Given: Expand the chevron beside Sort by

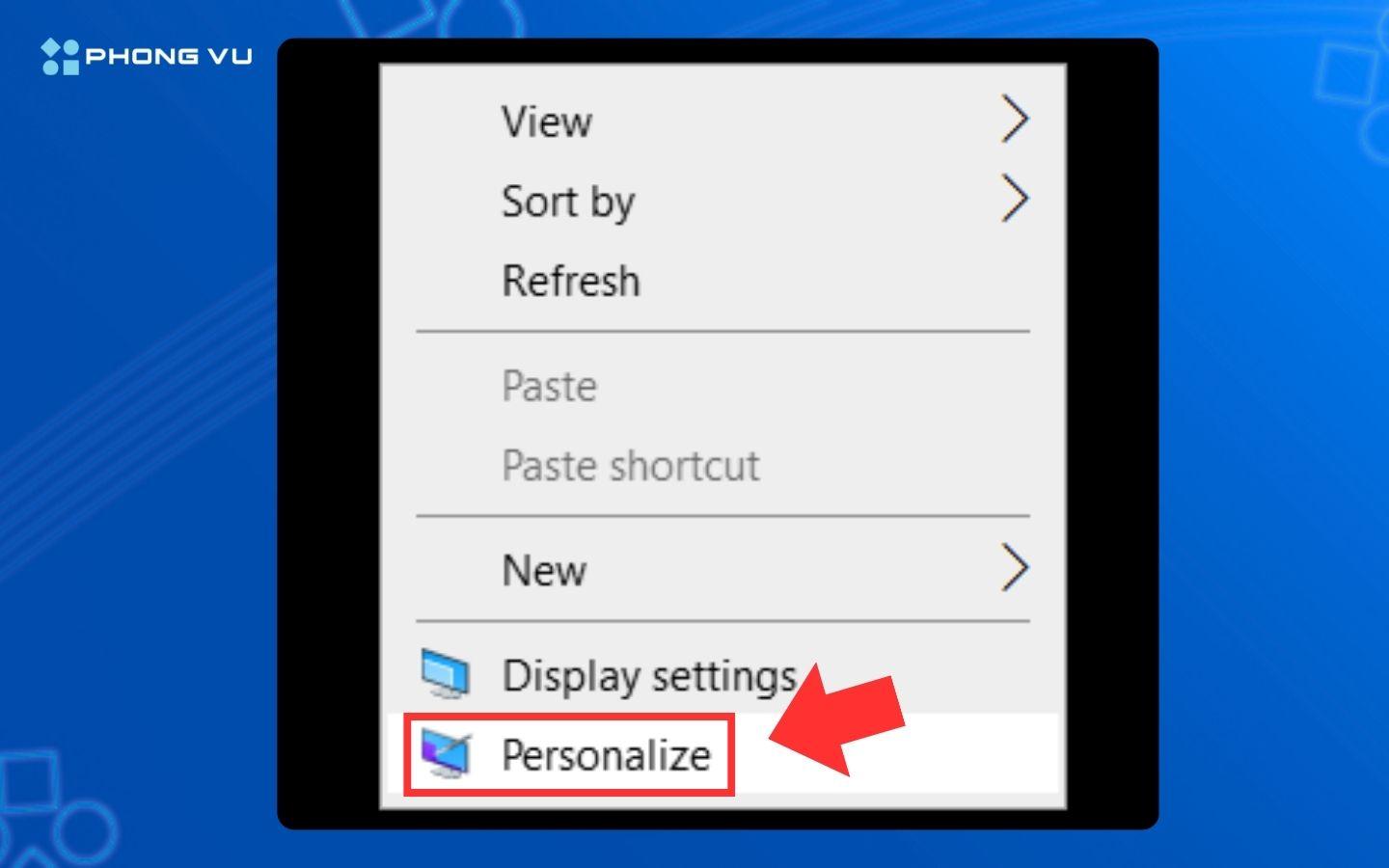Looking at the screenshot, I should [1015, 199].
